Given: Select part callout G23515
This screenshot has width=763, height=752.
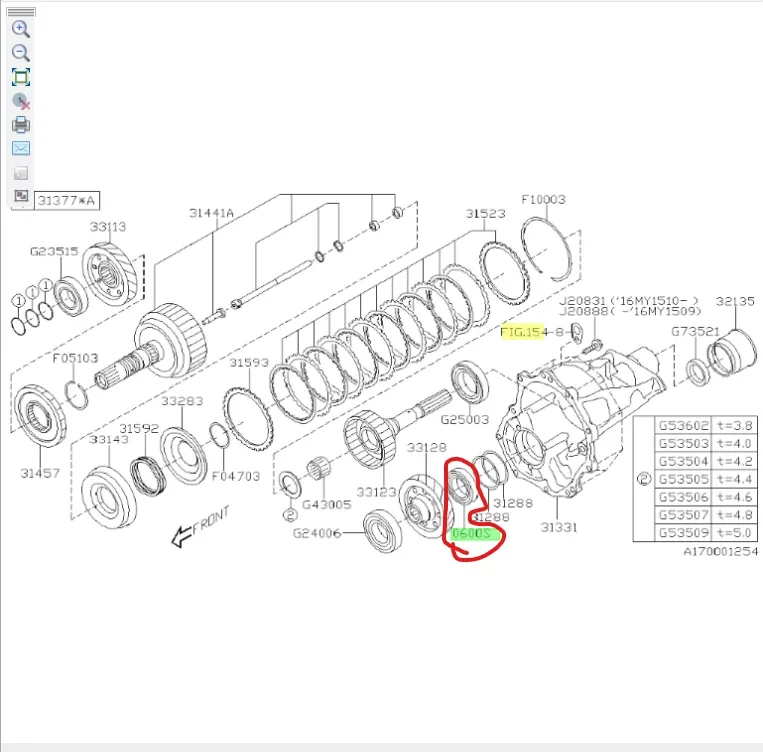Looking at the screenshot, I should (54, 252).
